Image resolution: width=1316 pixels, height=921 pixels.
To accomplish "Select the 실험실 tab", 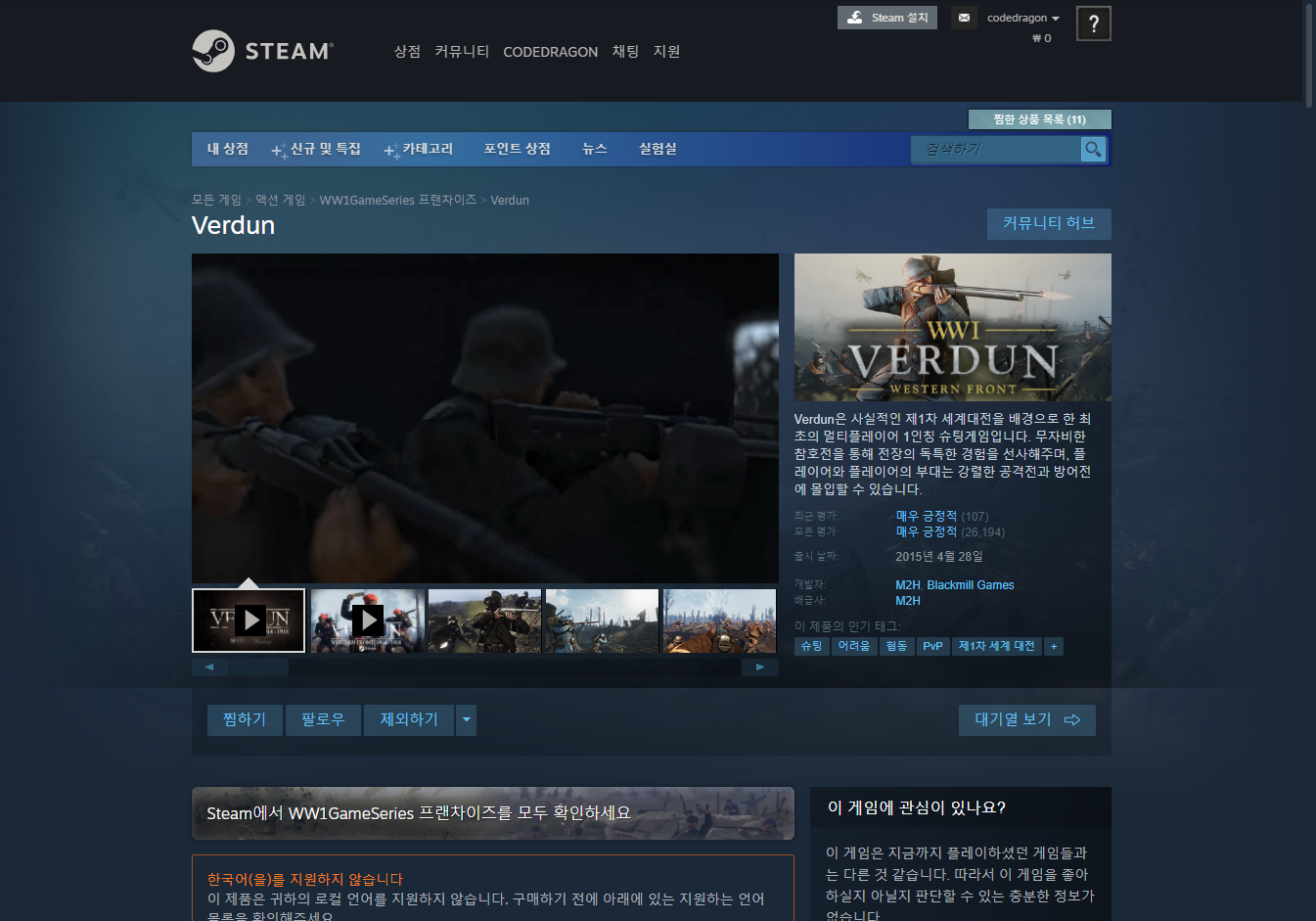I will click(658, 149).
